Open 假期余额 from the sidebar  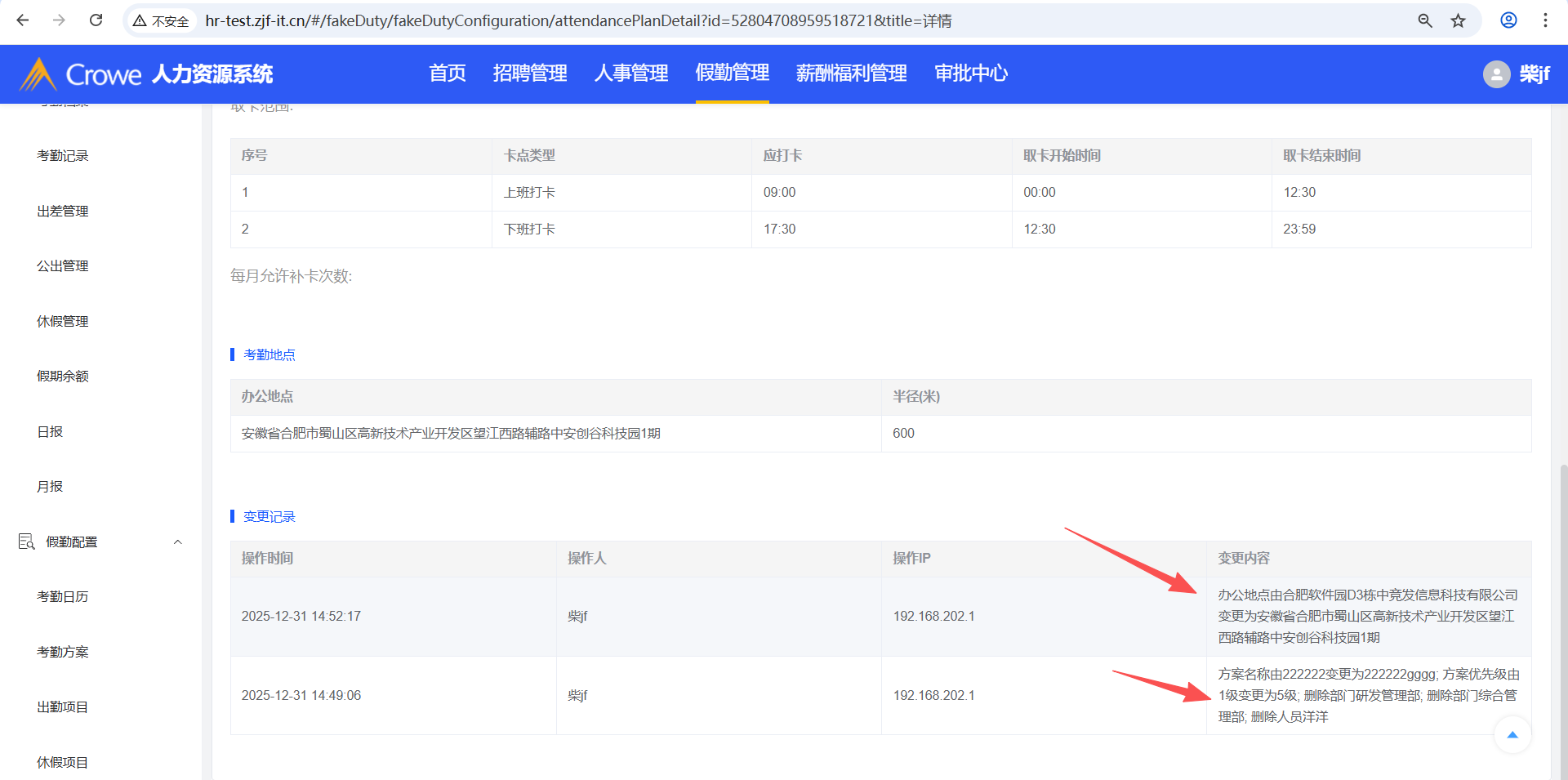click(x=63, y=376)
